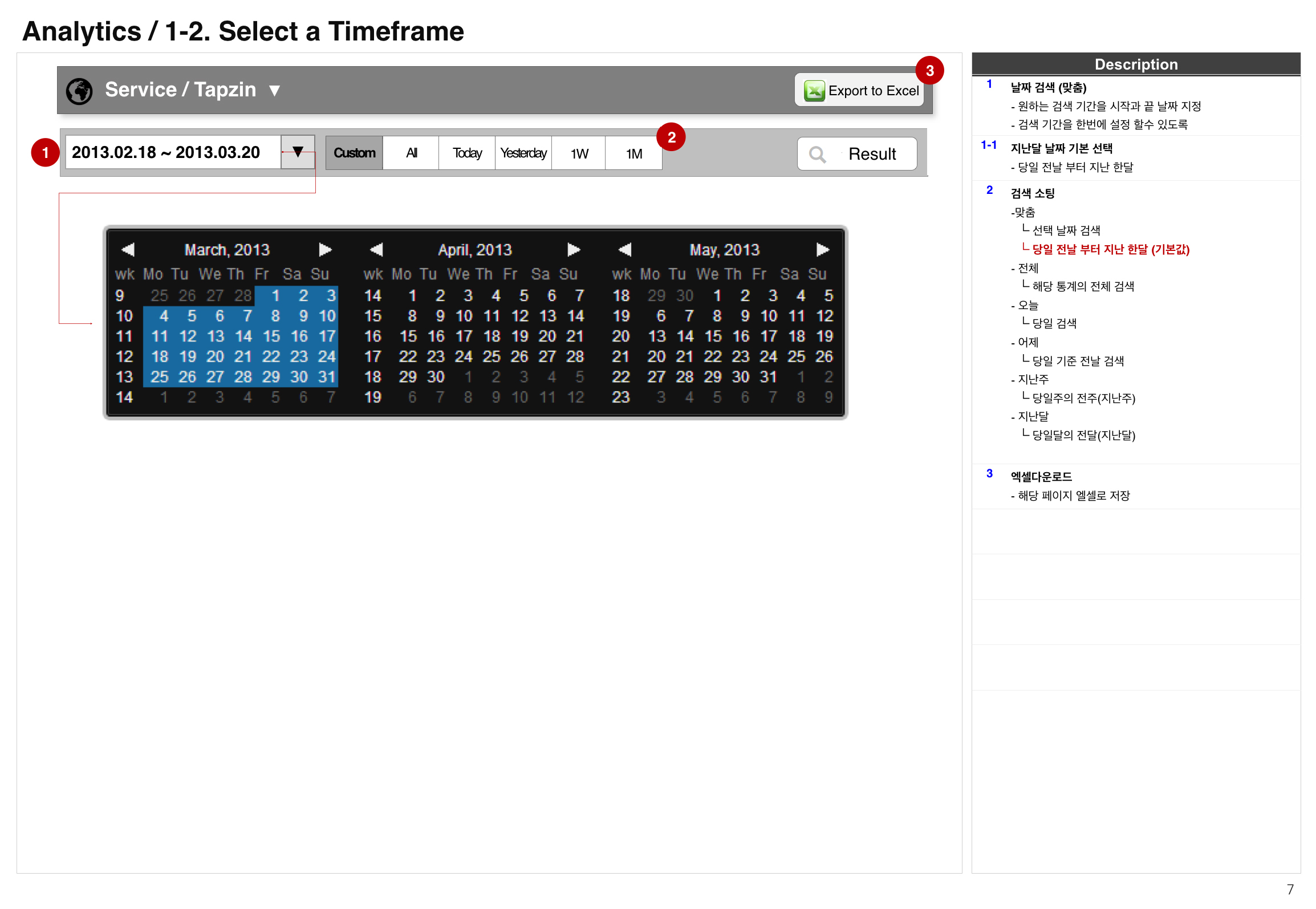Select May 1 in the calendar
Viewport: 1316px width, 909px height.
click(717, 295)
